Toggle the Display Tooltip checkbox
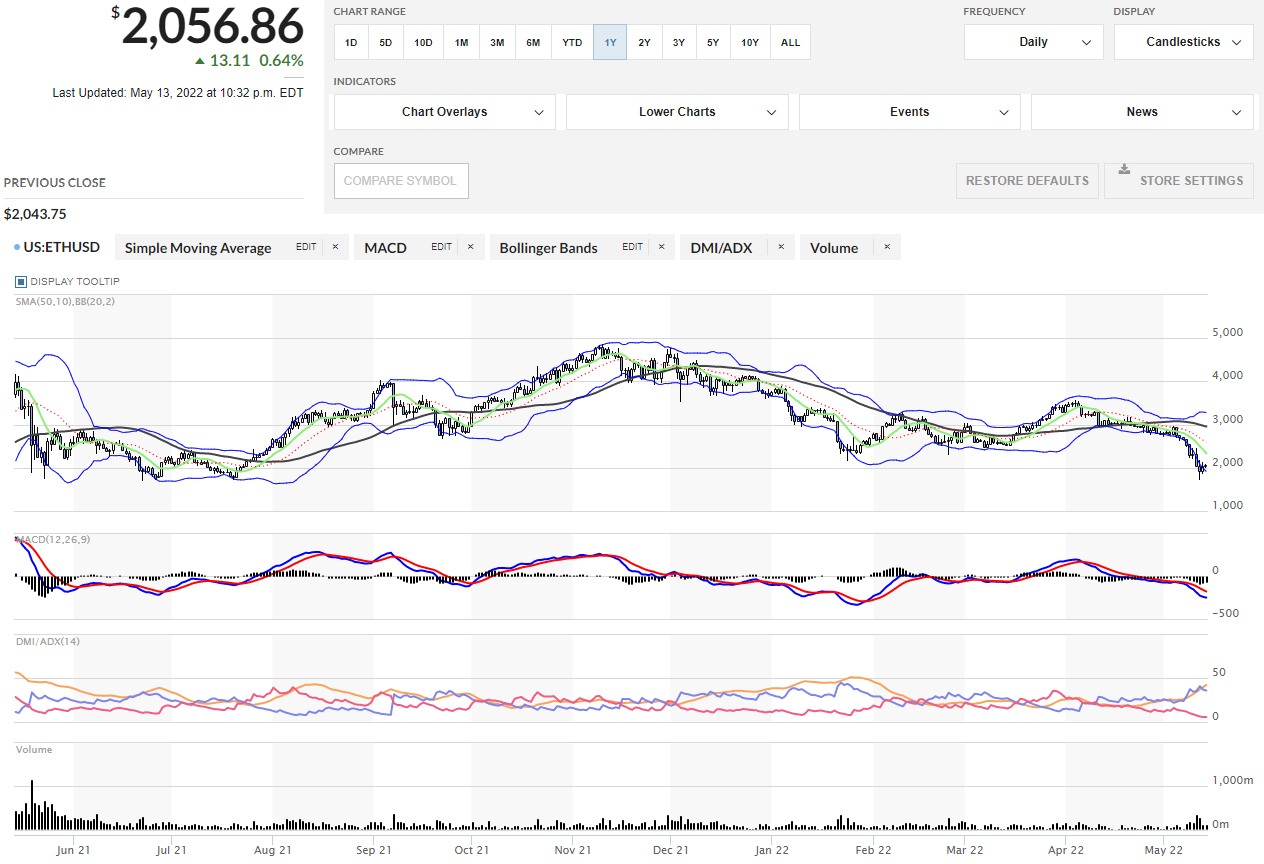 [x=21, y=282]
